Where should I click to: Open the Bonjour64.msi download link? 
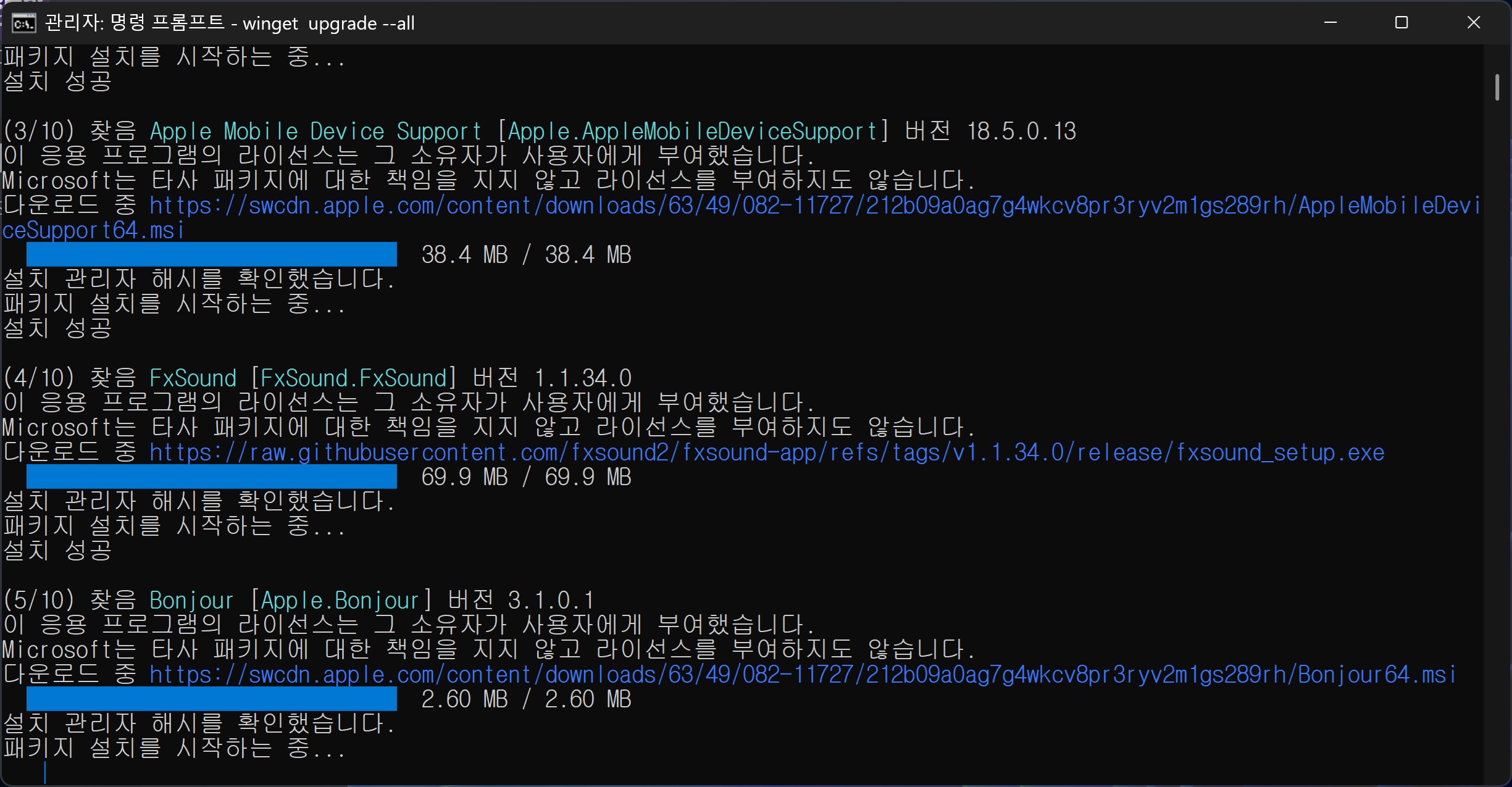[x=801, y=675]
